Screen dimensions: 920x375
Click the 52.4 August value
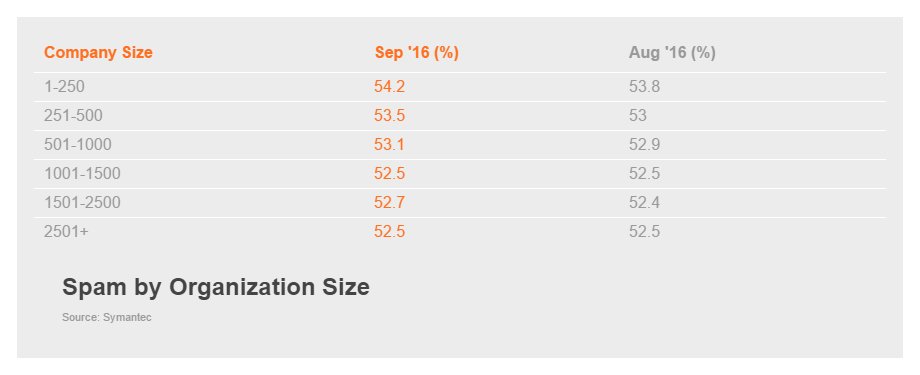click(x=644, y=202)
